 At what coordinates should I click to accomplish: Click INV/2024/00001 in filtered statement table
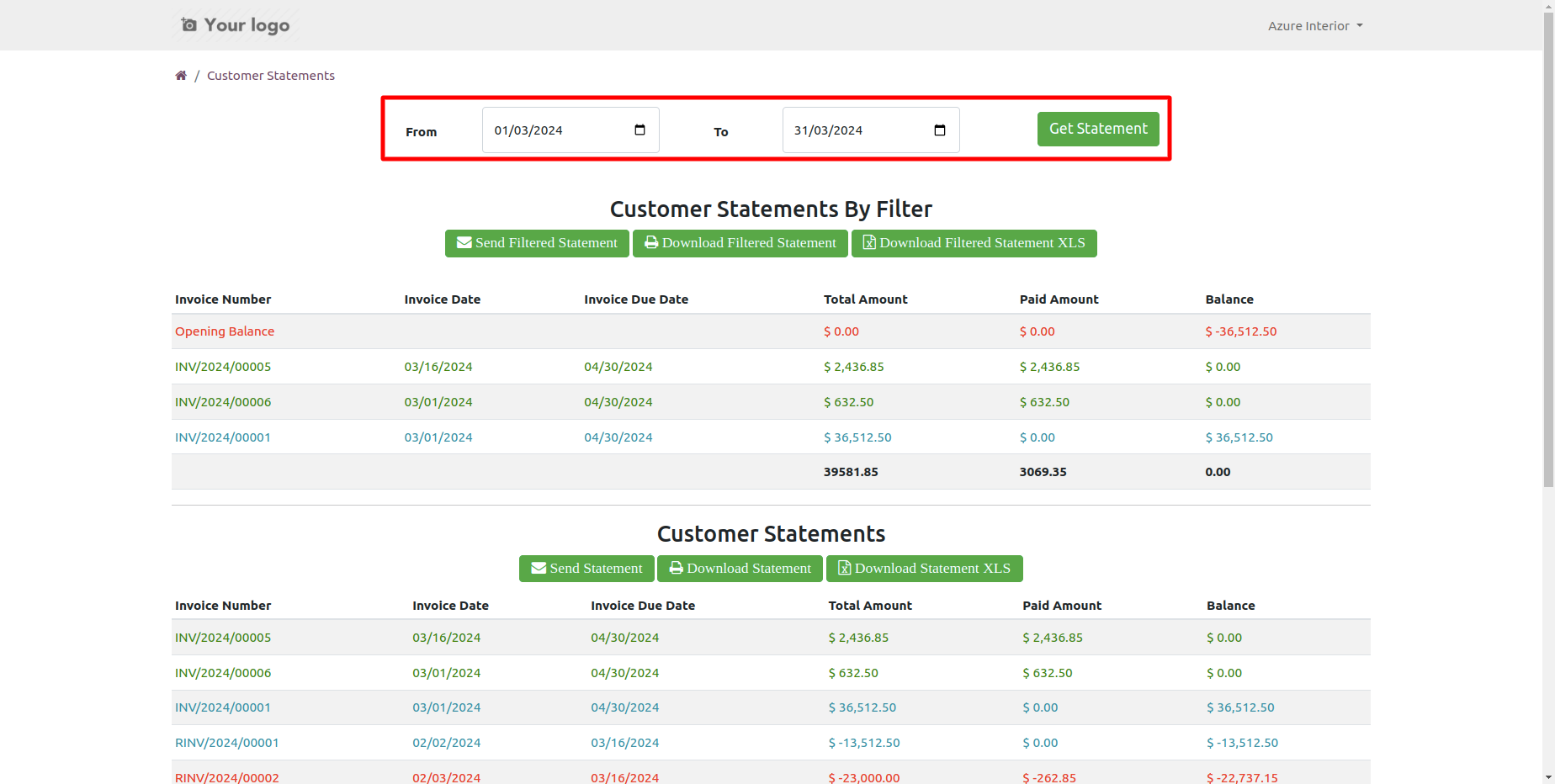point(223,437)
